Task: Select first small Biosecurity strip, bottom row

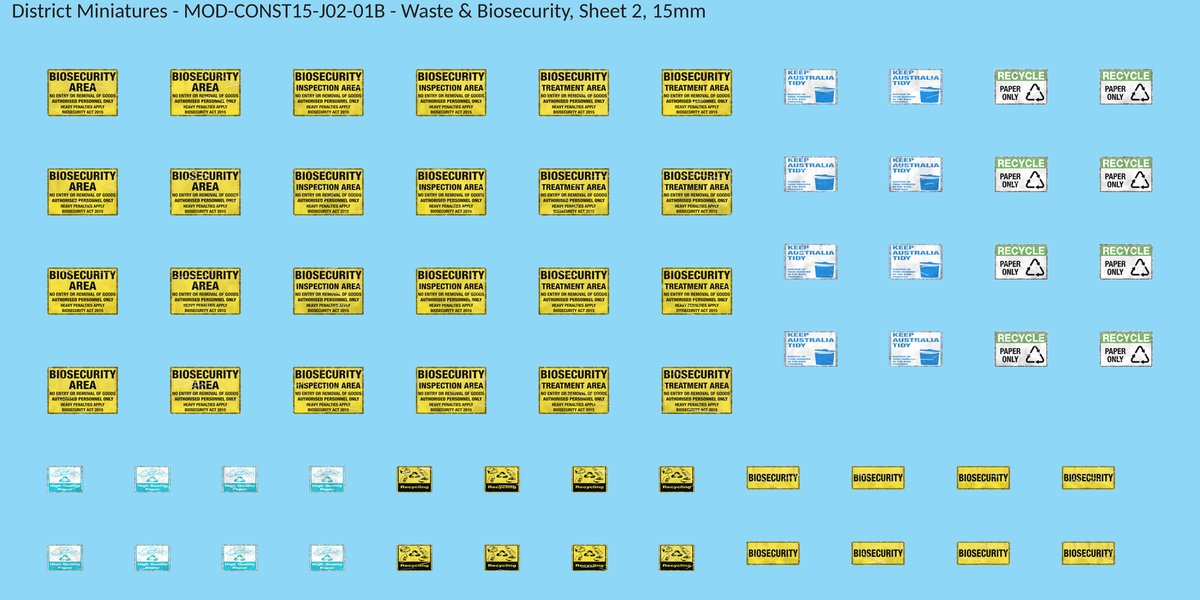Action: click(x=773, y=553)
